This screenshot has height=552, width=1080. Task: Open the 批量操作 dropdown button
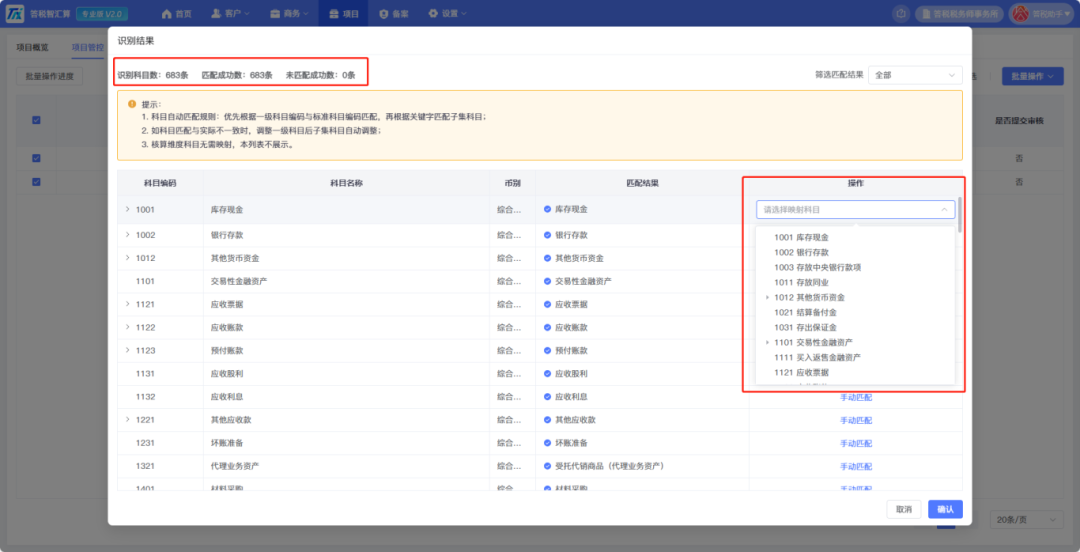click(x=1032, y=76)
